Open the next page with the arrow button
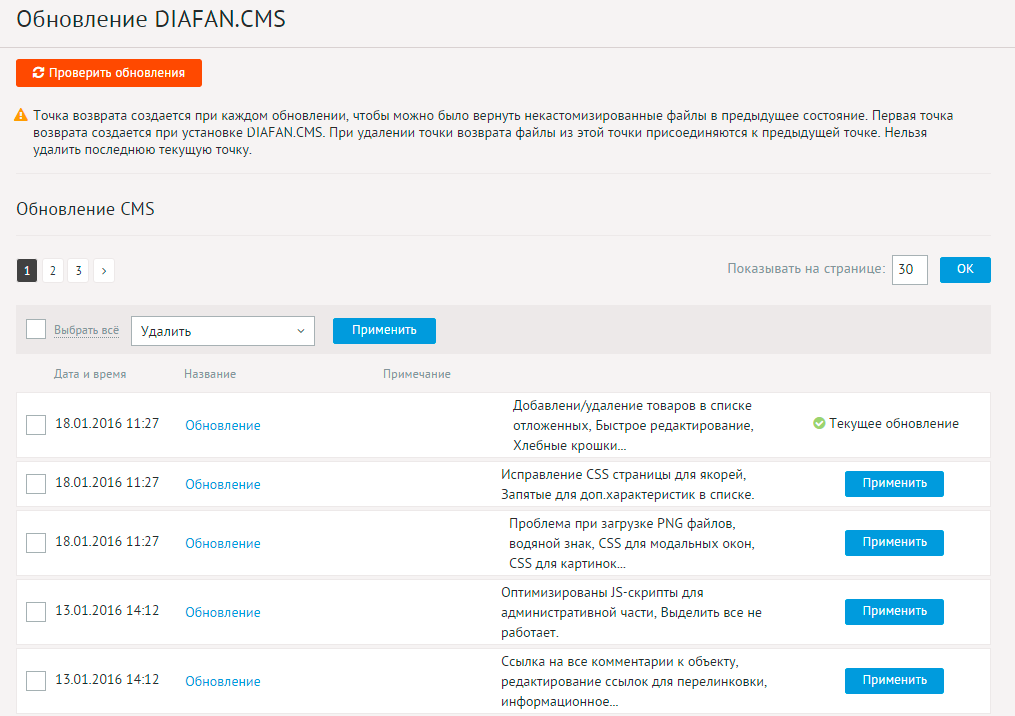The width and height of the screenshot is (1015, 716). pyautogui.click(x=104, y=271)
